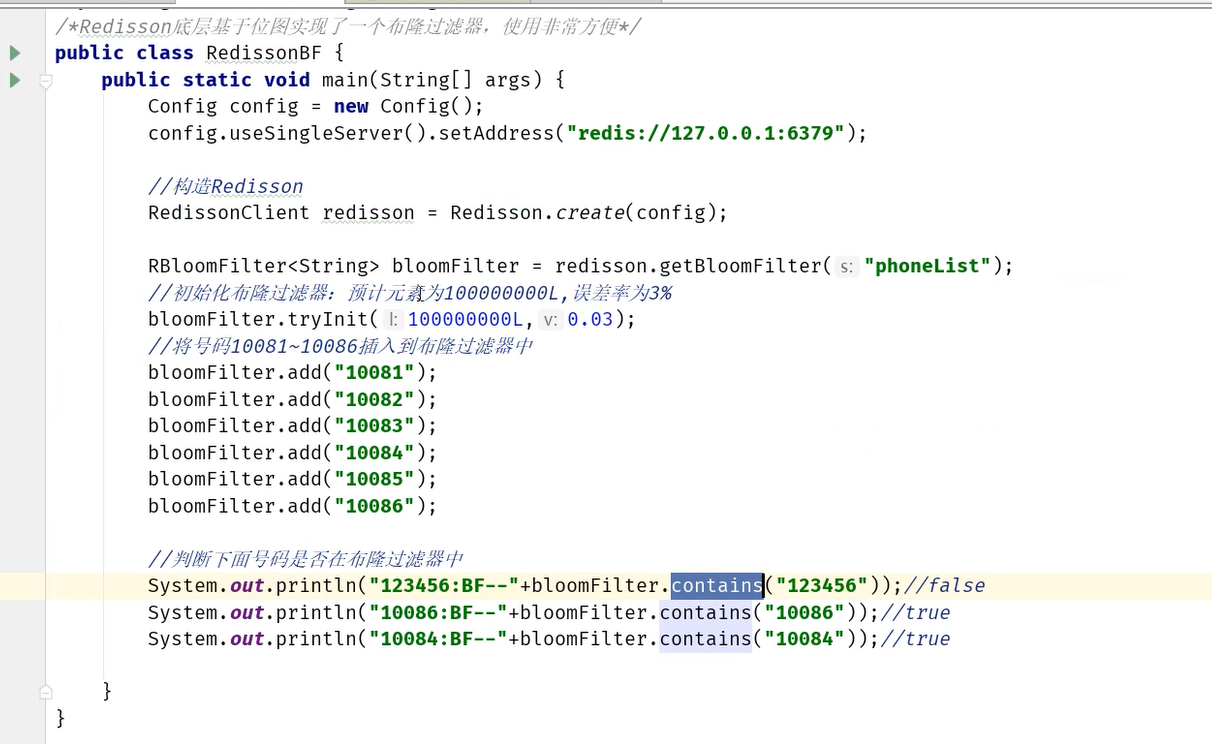Click "10082" in the bloomFilter.add call
Viewport: 1212px width, 744px height.
click(375, 399)
